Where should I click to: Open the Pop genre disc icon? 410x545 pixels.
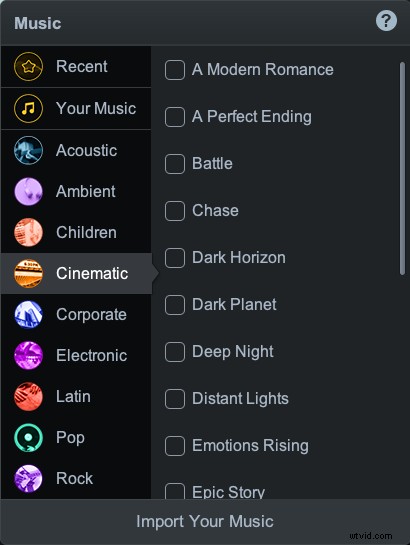(x=28, y=438)
